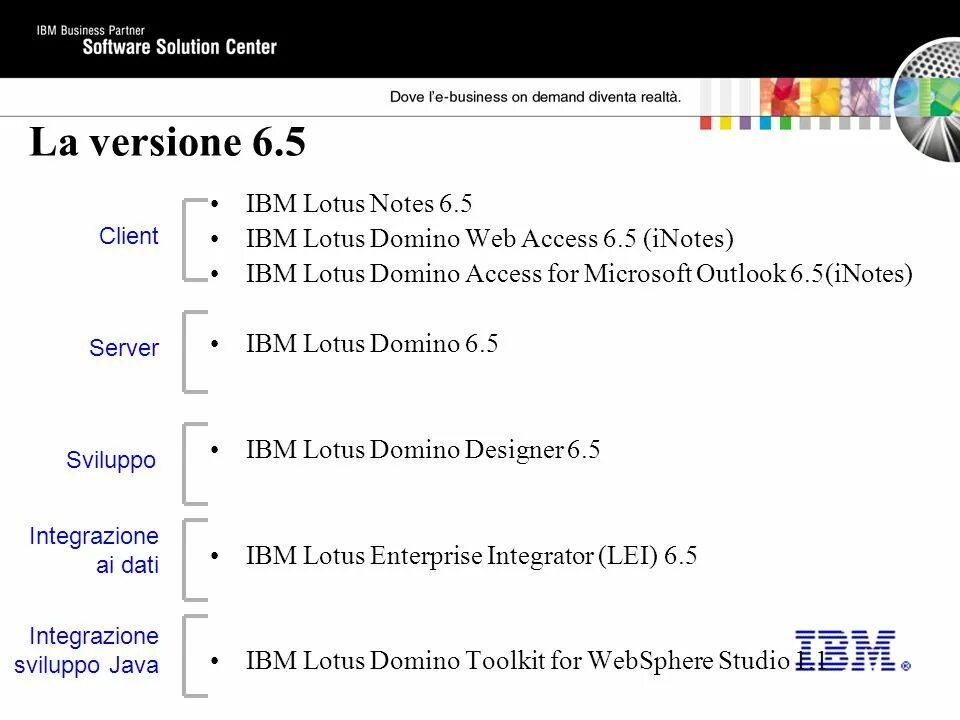
Task: Click the "Integrazione sviluppo Java" label
Action: pyautogui.click(x=86, y=650)
